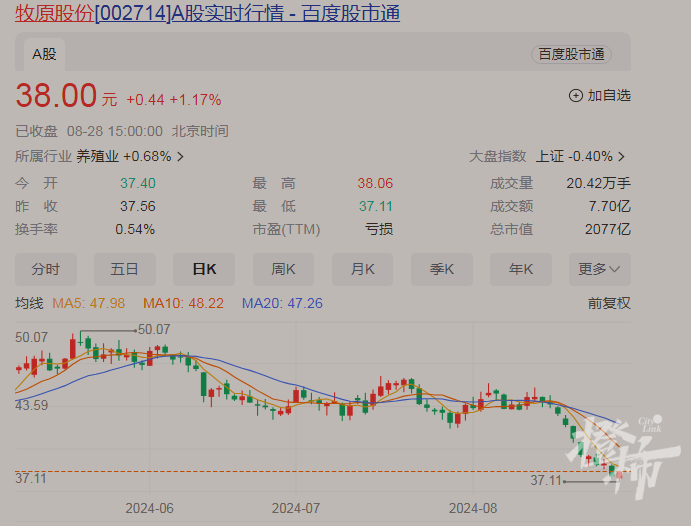The height and width of the screenshot is (526, 691).
Task: Switch to the 年K chart tab
Action: click(521, 269)
